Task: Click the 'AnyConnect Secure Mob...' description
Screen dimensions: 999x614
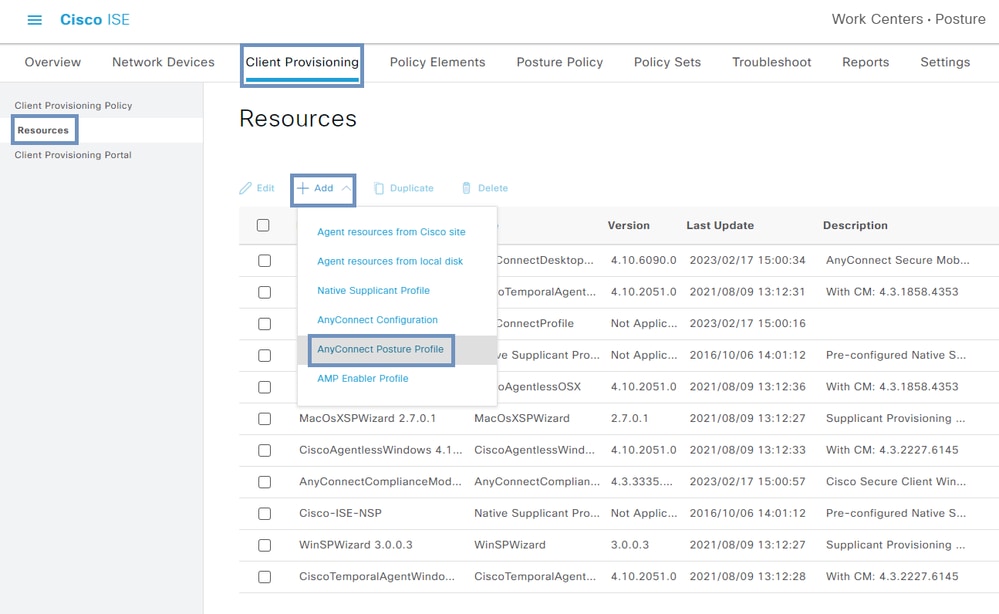Action: point(898,260)
